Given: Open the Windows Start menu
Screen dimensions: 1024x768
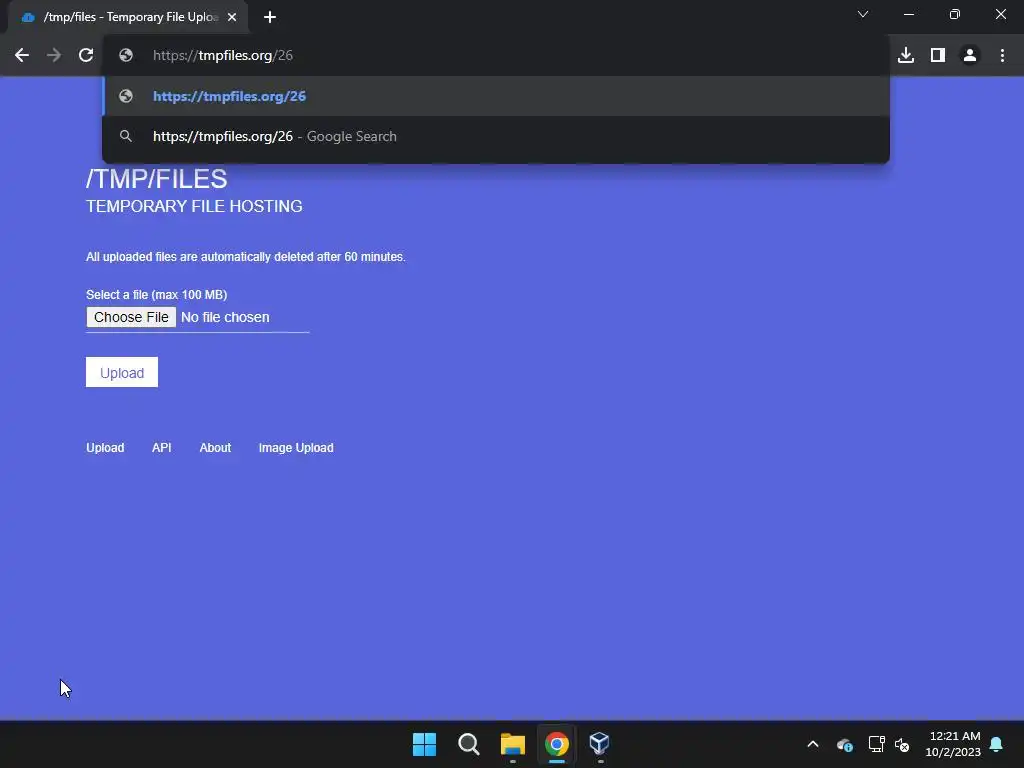Looking at the screenshot, I should tap(424, 744).
